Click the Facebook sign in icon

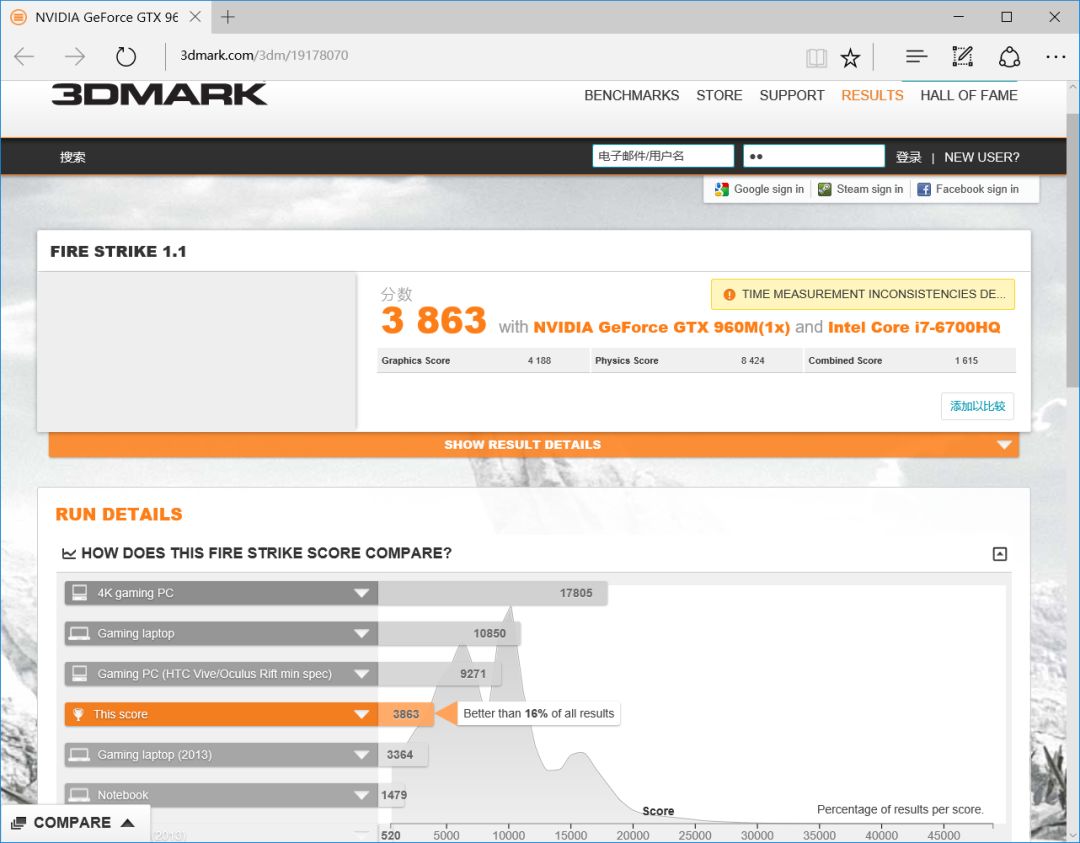(x=924, y=189)
